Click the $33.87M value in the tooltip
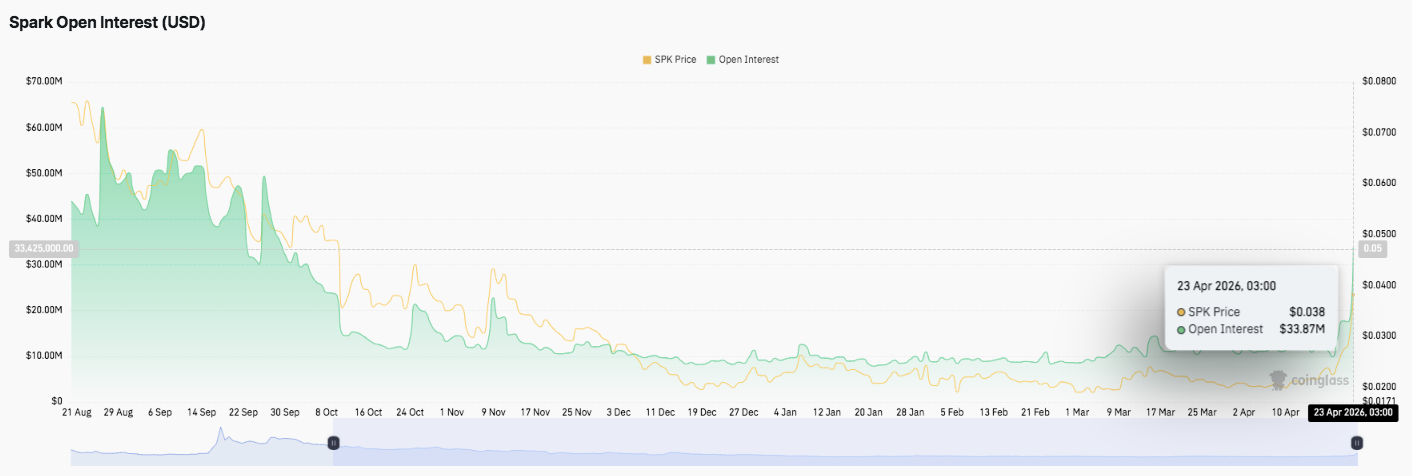This screenshot has height=476, width=1412. coord(1302,329)
